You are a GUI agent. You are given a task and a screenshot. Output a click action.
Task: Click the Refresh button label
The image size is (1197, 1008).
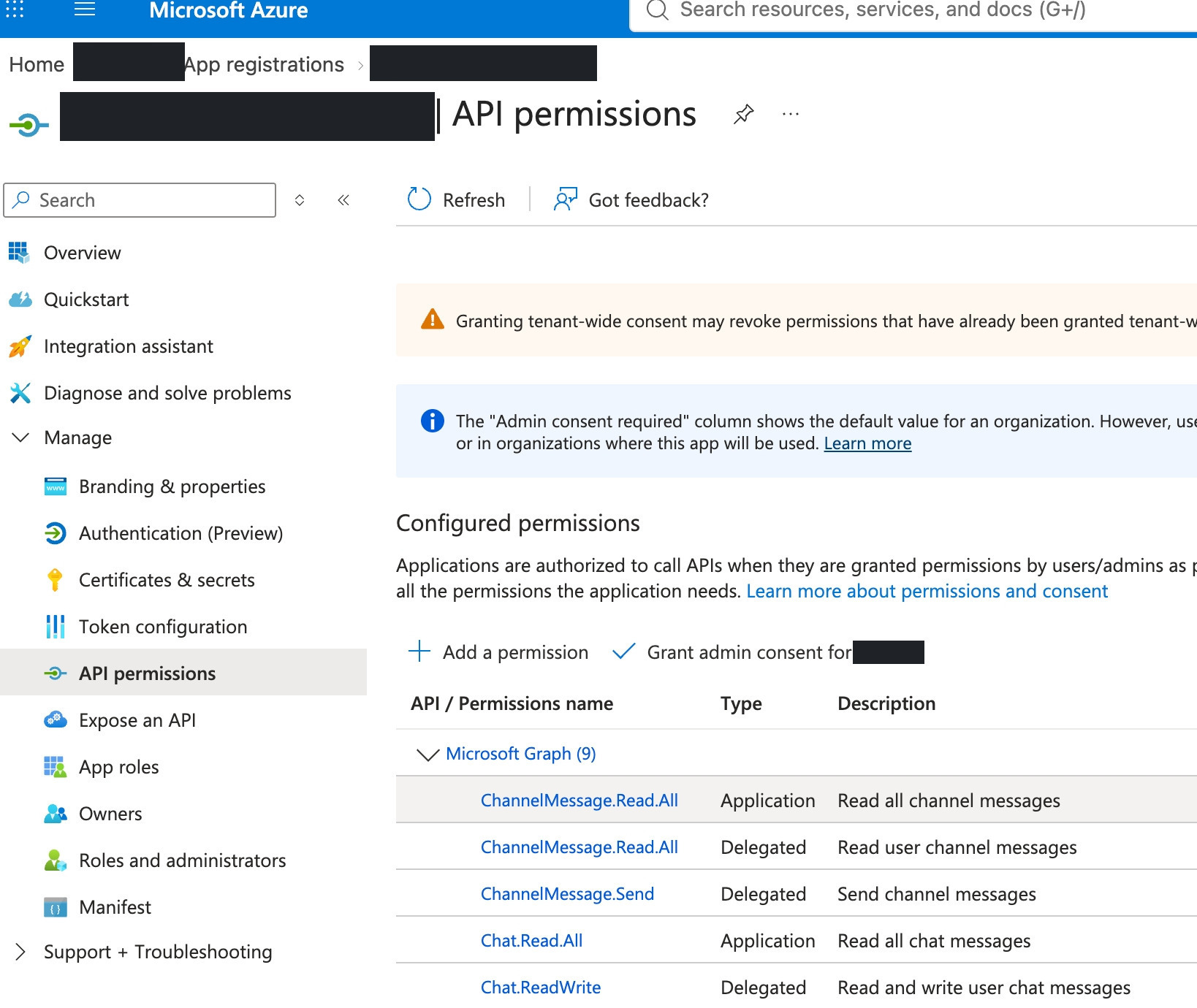pos(474,200)
